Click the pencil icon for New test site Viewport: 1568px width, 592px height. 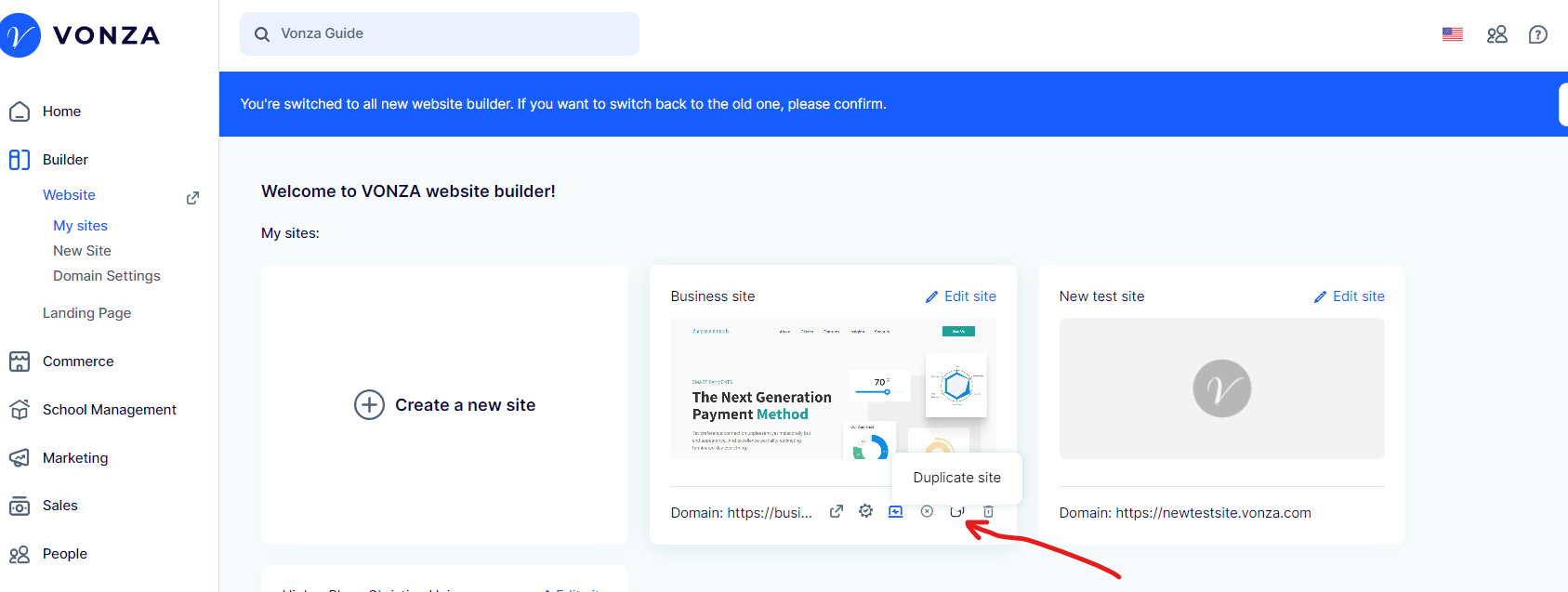1320,296
